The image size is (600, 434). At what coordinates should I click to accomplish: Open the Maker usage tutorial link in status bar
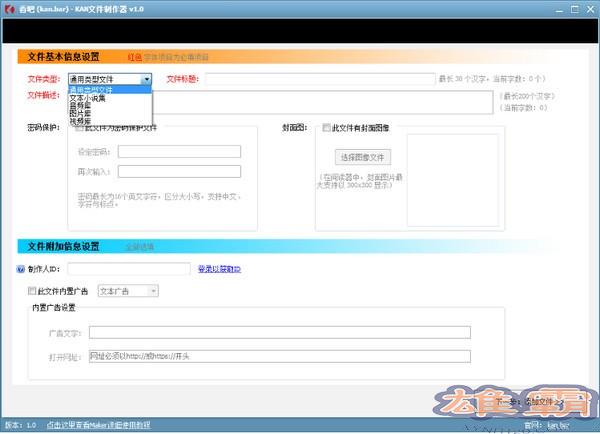click(99, 425)
